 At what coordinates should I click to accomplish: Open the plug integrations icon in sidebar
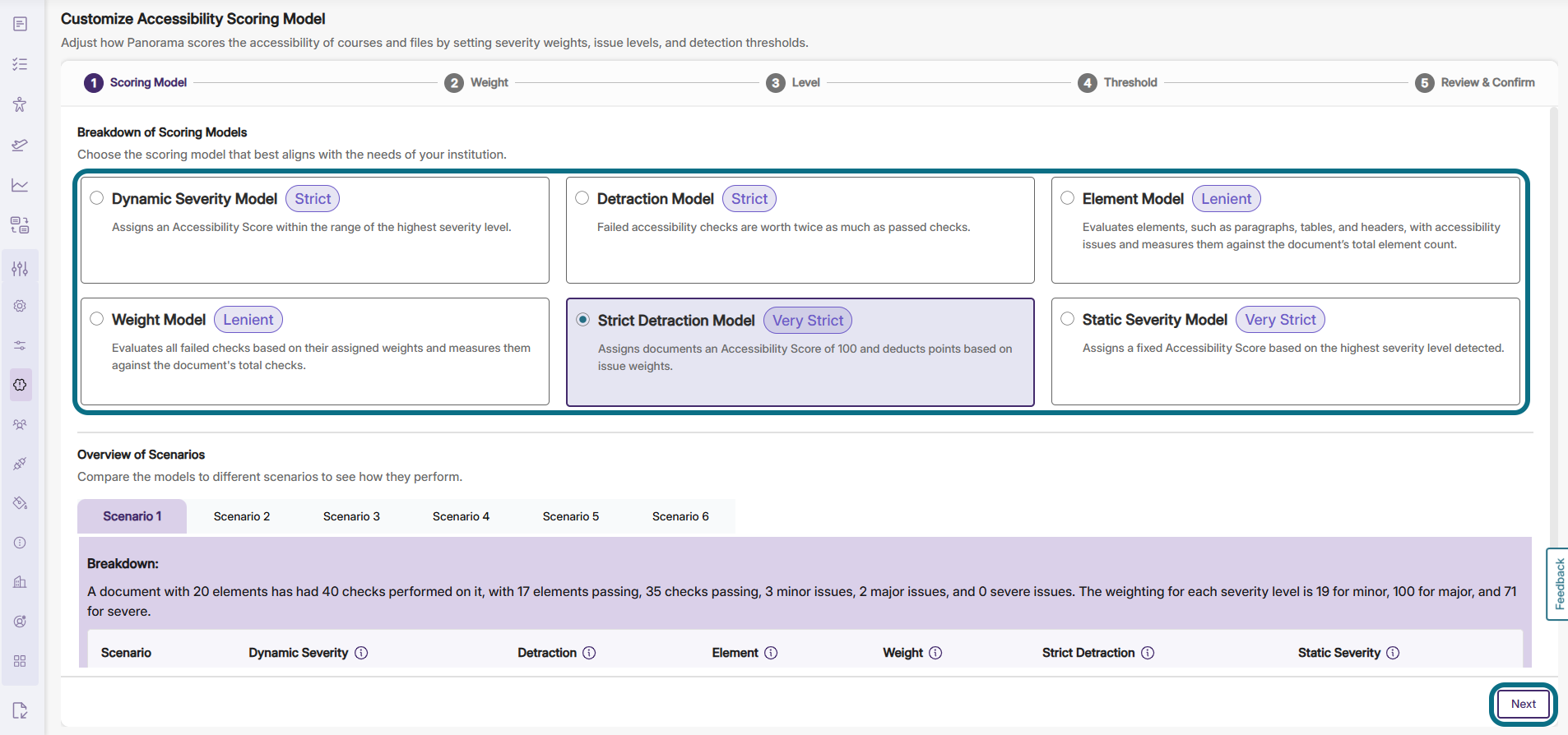coord(20,464)
